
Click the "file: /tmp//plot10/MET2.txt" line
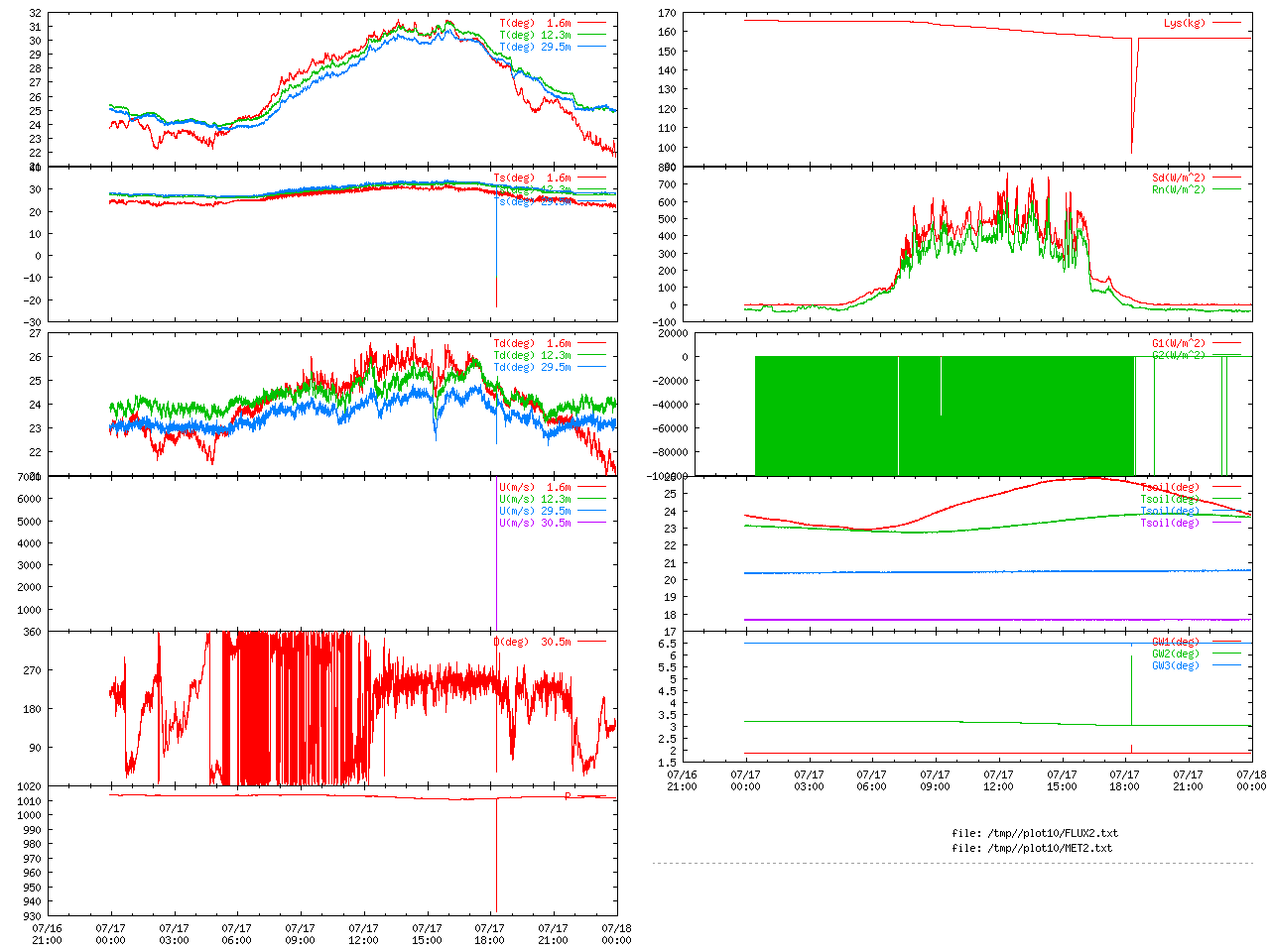point(1032,848)
